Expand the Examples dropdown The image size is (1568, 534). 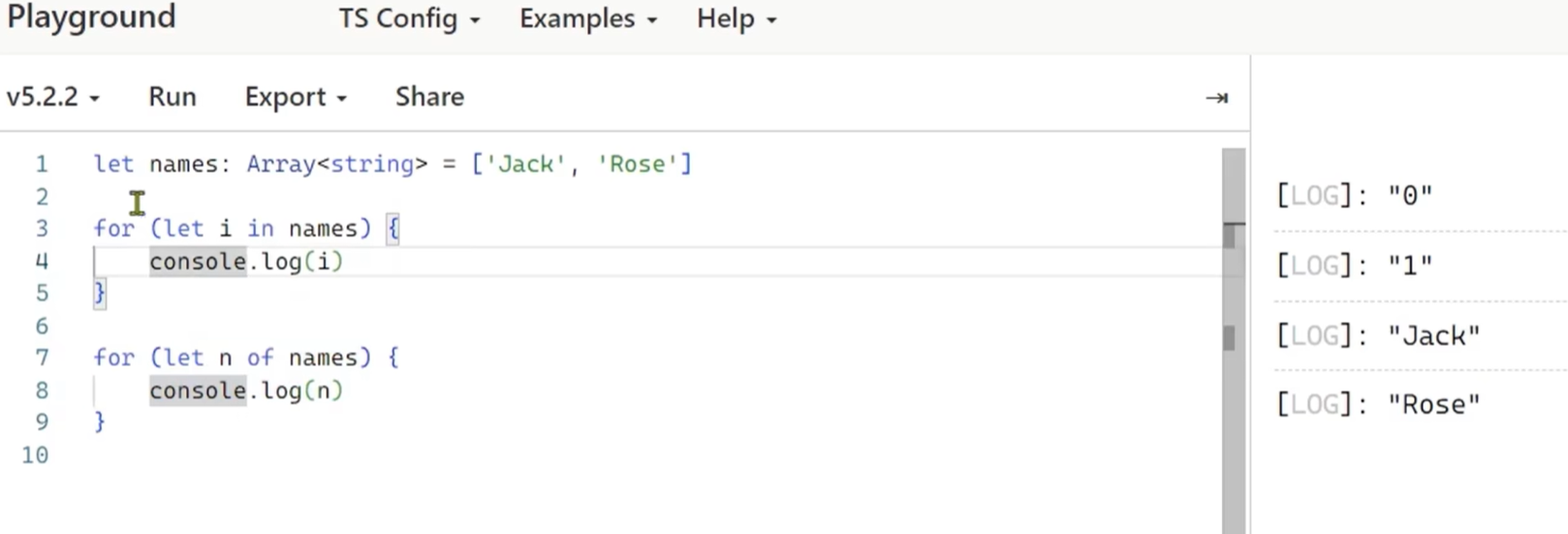(x=587, y=19)
